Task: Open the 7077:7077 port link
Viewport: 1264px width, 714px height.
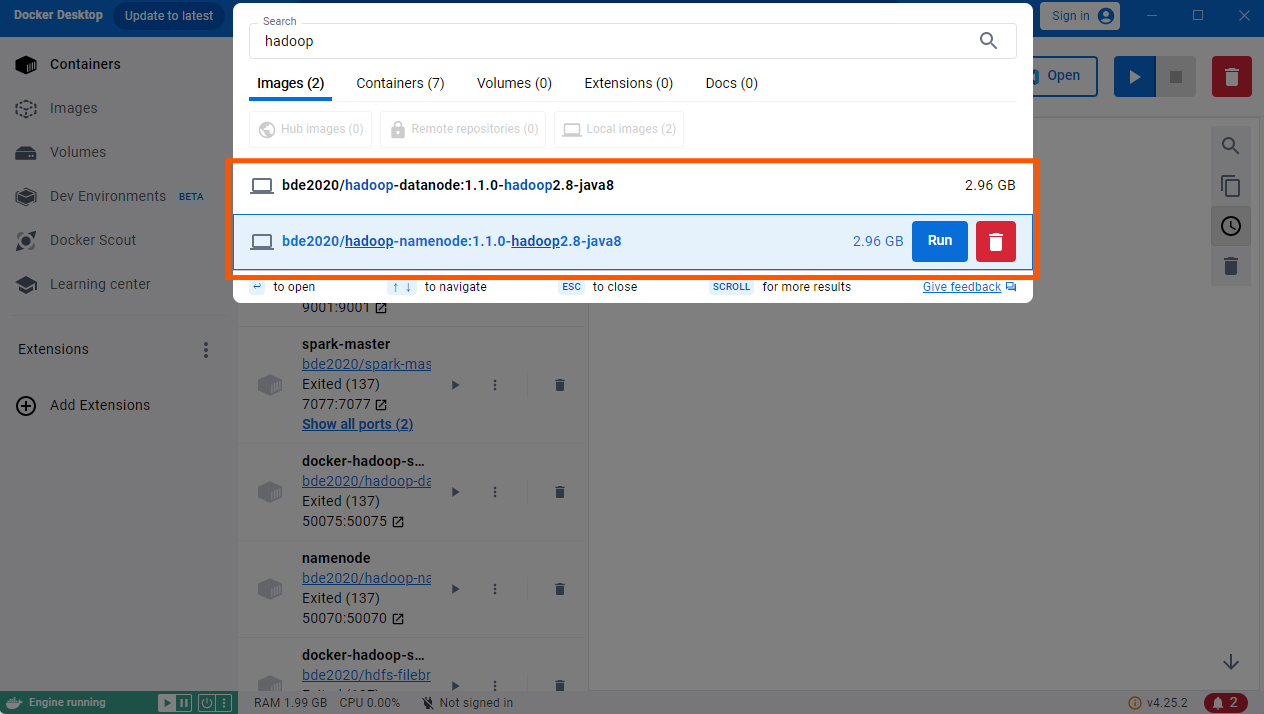Action: click(x=344, y=404)
